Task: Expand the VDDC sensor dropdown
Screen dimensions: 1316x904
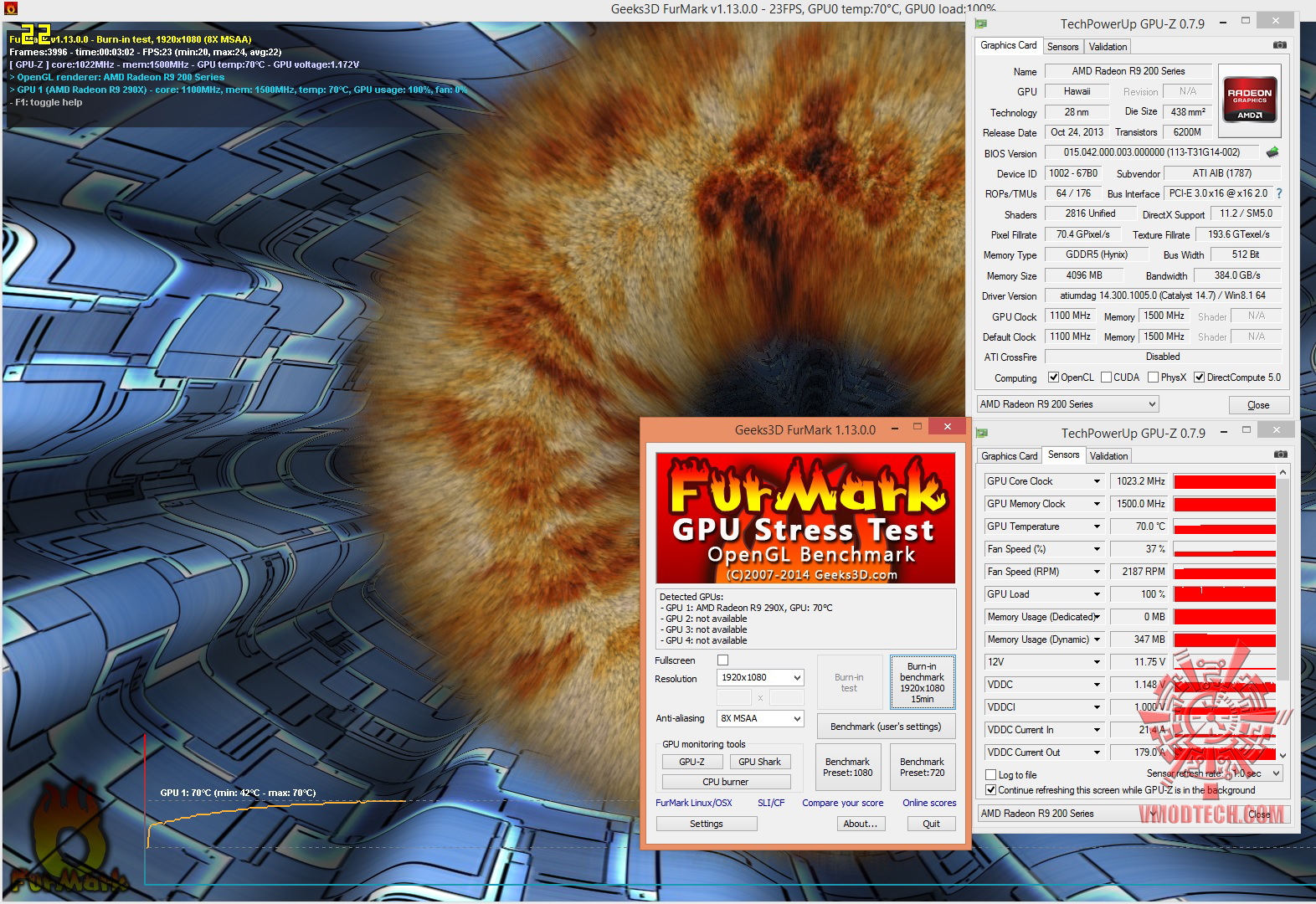Action: 1097,685
